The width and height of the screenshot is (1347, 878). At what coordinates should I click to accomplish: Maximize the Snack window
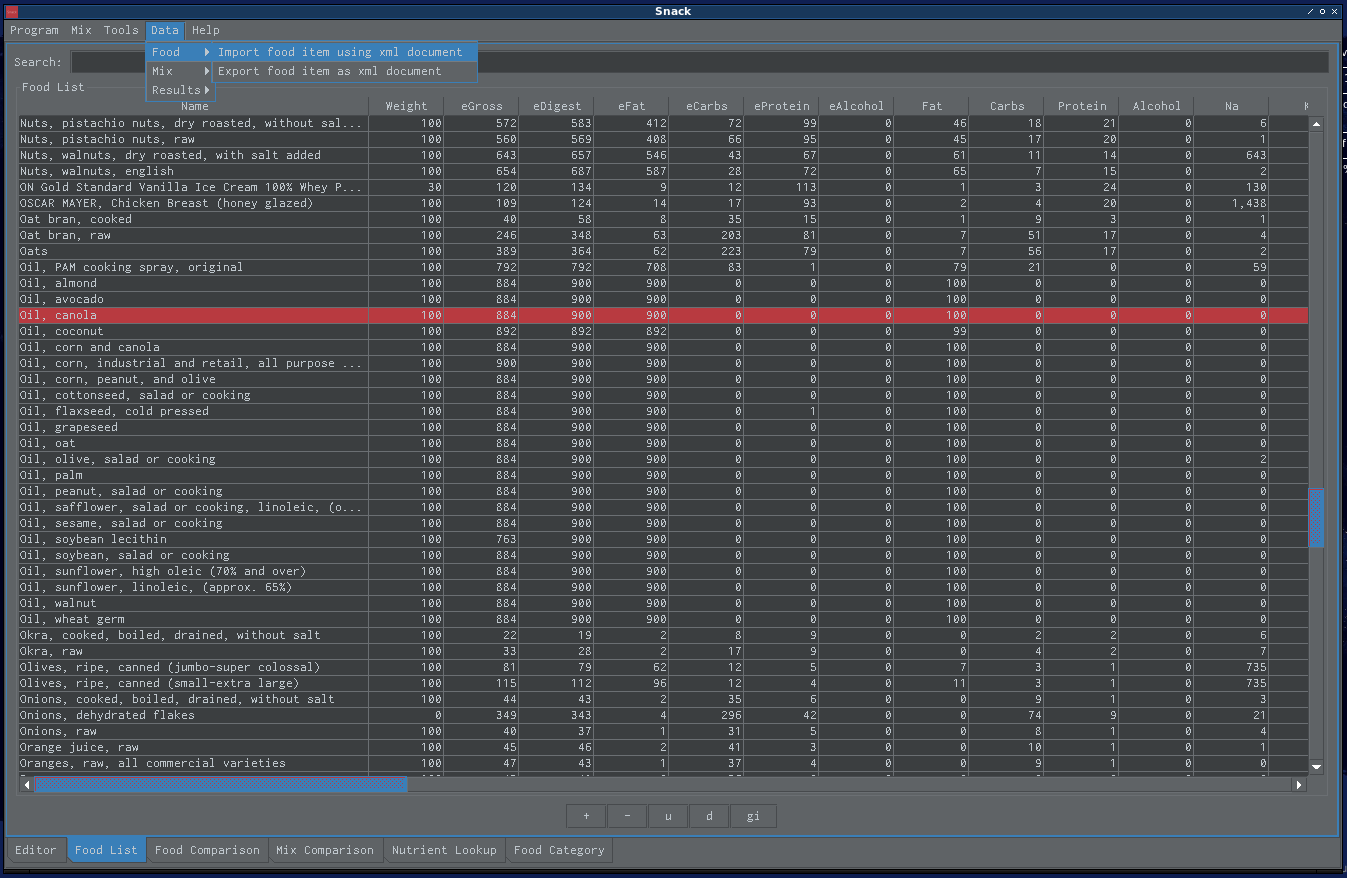[x=1322, y=11]
